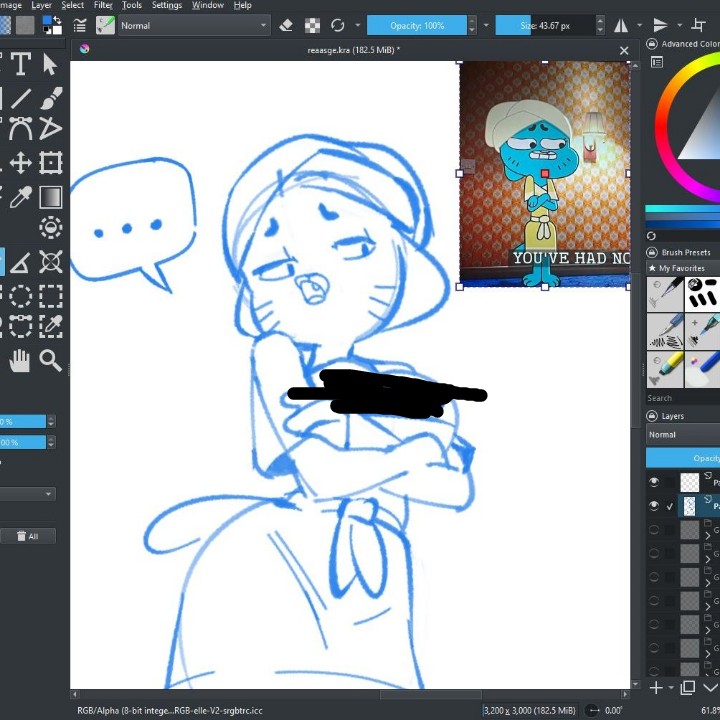Hide the top paint layer via eye

click(654, 482)
